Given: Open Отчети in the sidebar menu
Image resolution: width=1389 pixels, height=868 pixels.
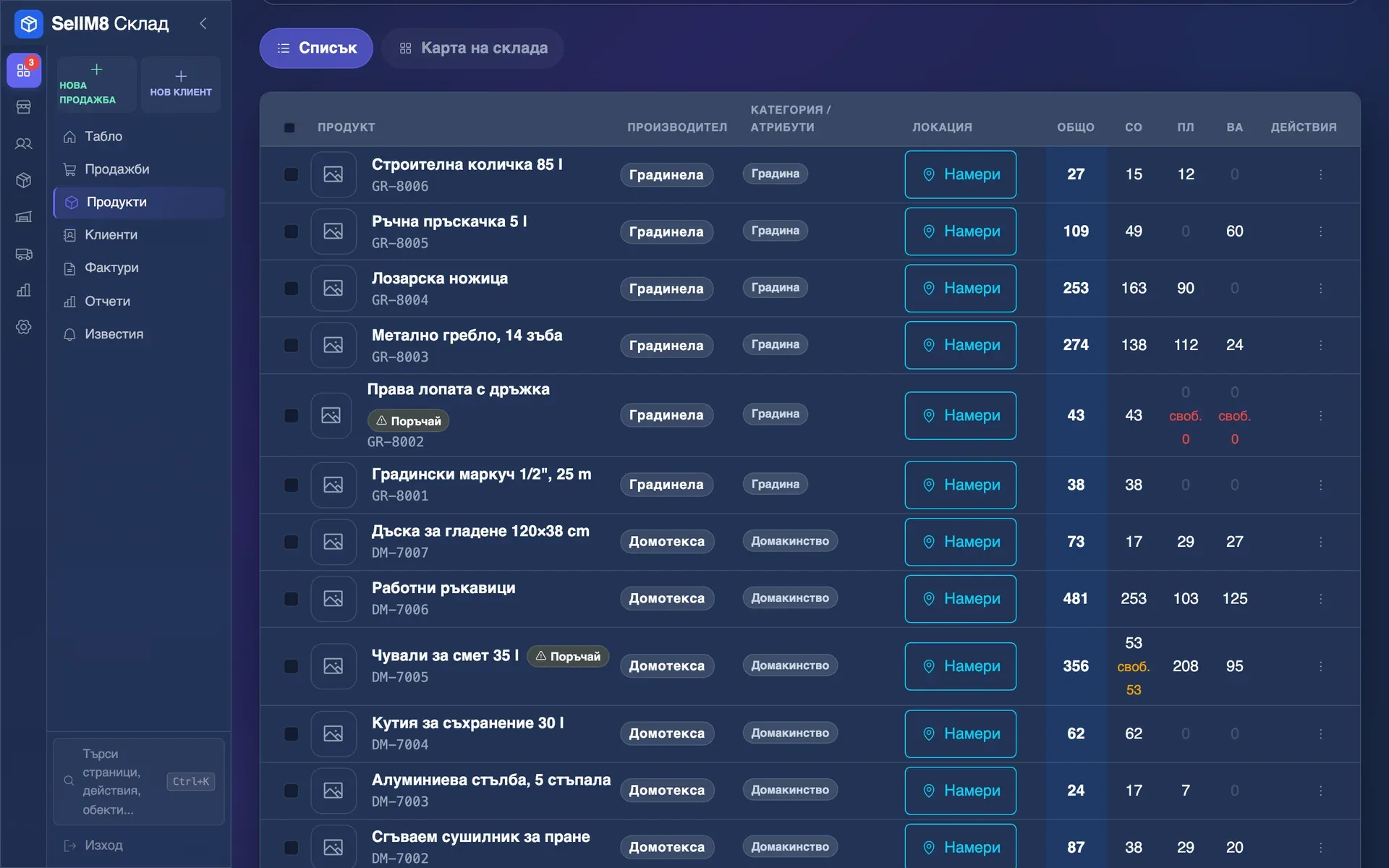Looking at the screenshot, I should (138, 301).
